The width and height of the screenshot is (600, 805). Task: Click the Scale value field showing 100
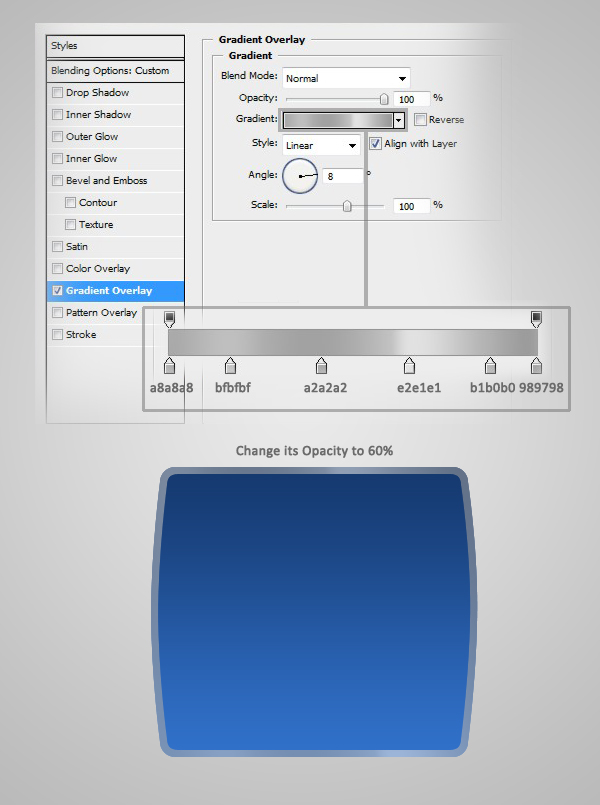pos(411,206)
